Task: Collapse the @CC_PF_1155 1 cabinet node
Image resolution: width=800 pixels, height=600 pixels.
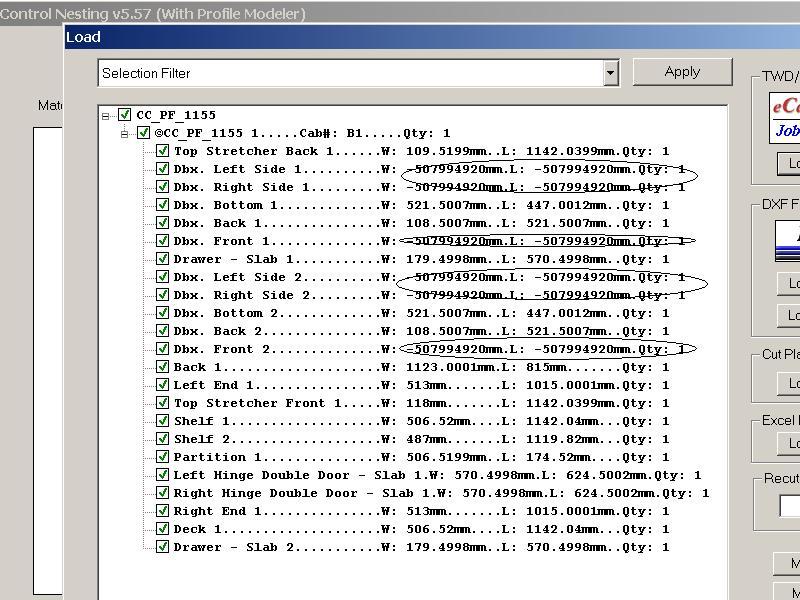Action: click(x=124, y=134)
